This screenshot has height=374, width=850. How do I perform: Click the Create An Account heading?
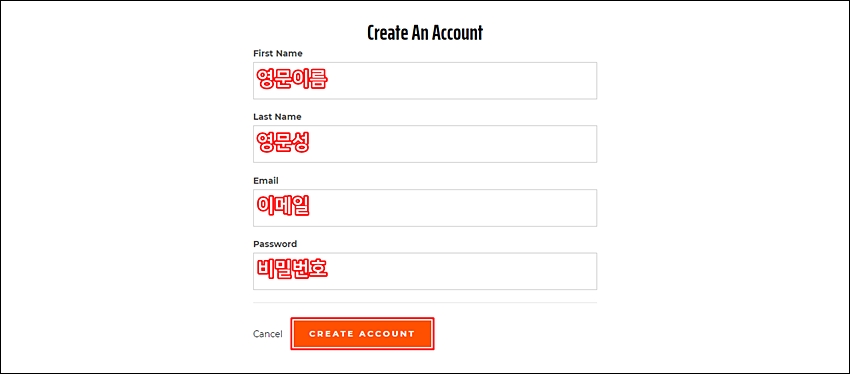(424, 33)
